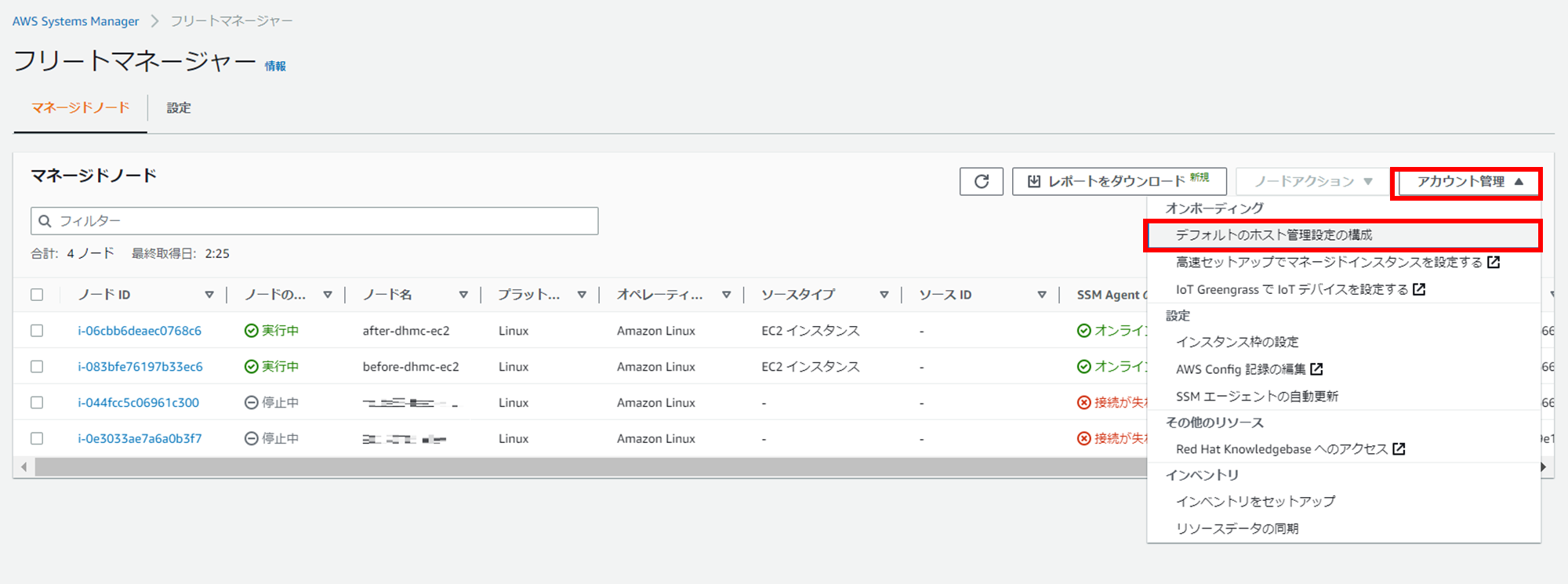
Task: Click running status icon for before-dhmc-ec2
Action: [251, 367]
